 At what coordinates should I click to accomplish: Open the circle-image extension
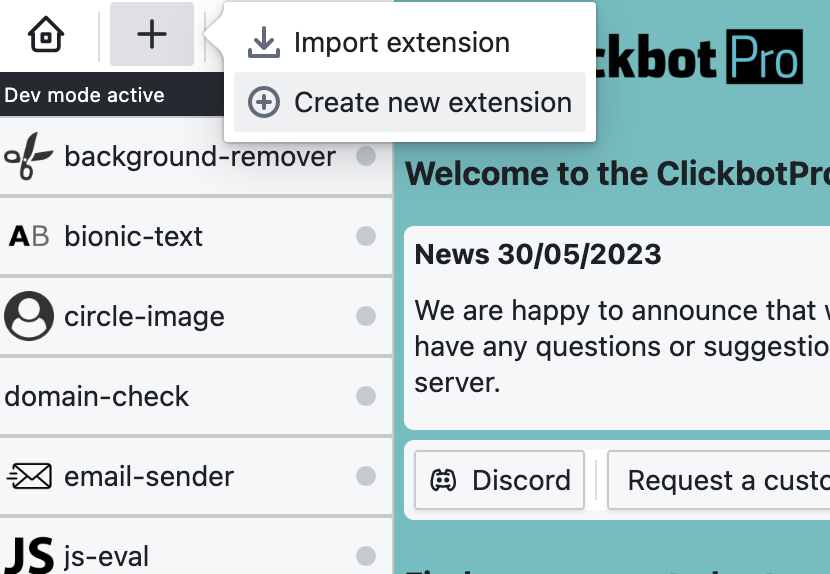pyautogui.click(x=196, y=316)
